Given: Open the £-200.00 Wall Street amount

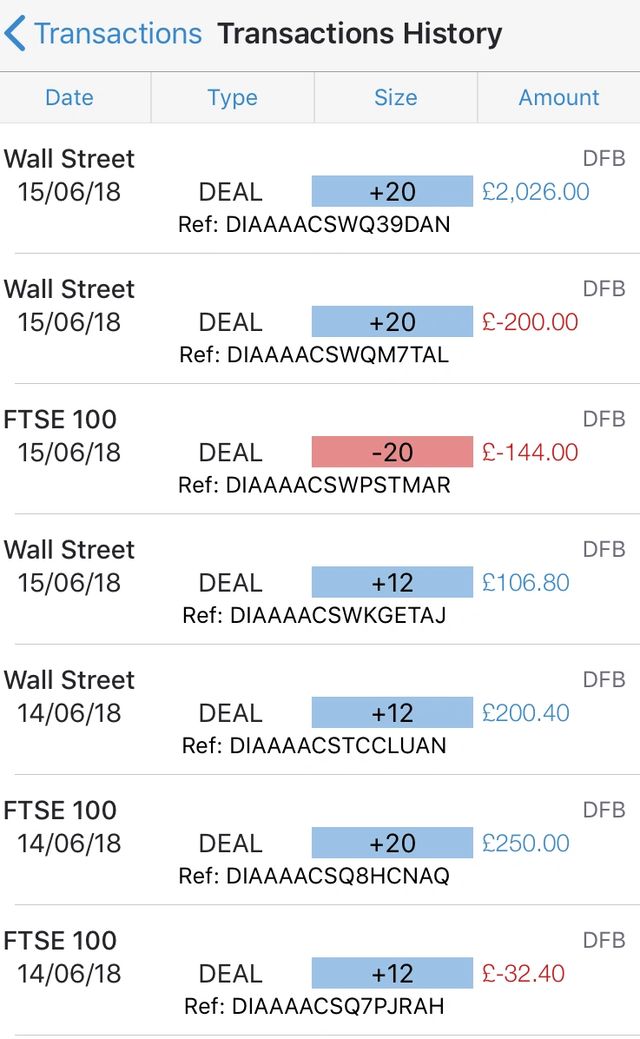Looking at the screenshot, I should pyautogui.click(x=530, y=322).
